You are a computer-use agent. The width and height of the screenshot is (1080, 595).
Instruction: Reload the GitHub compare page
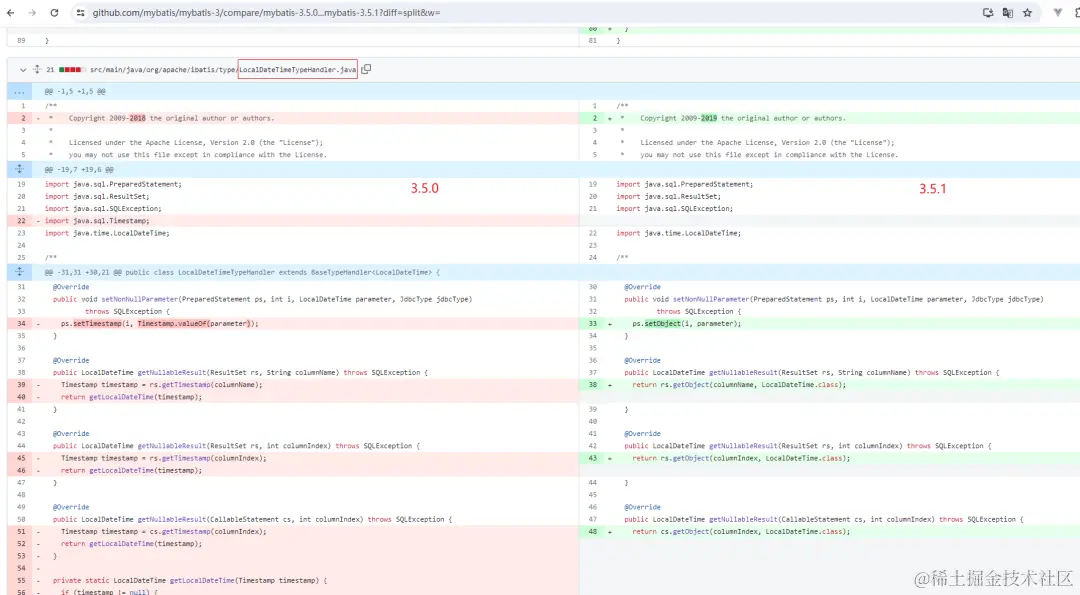54,12
